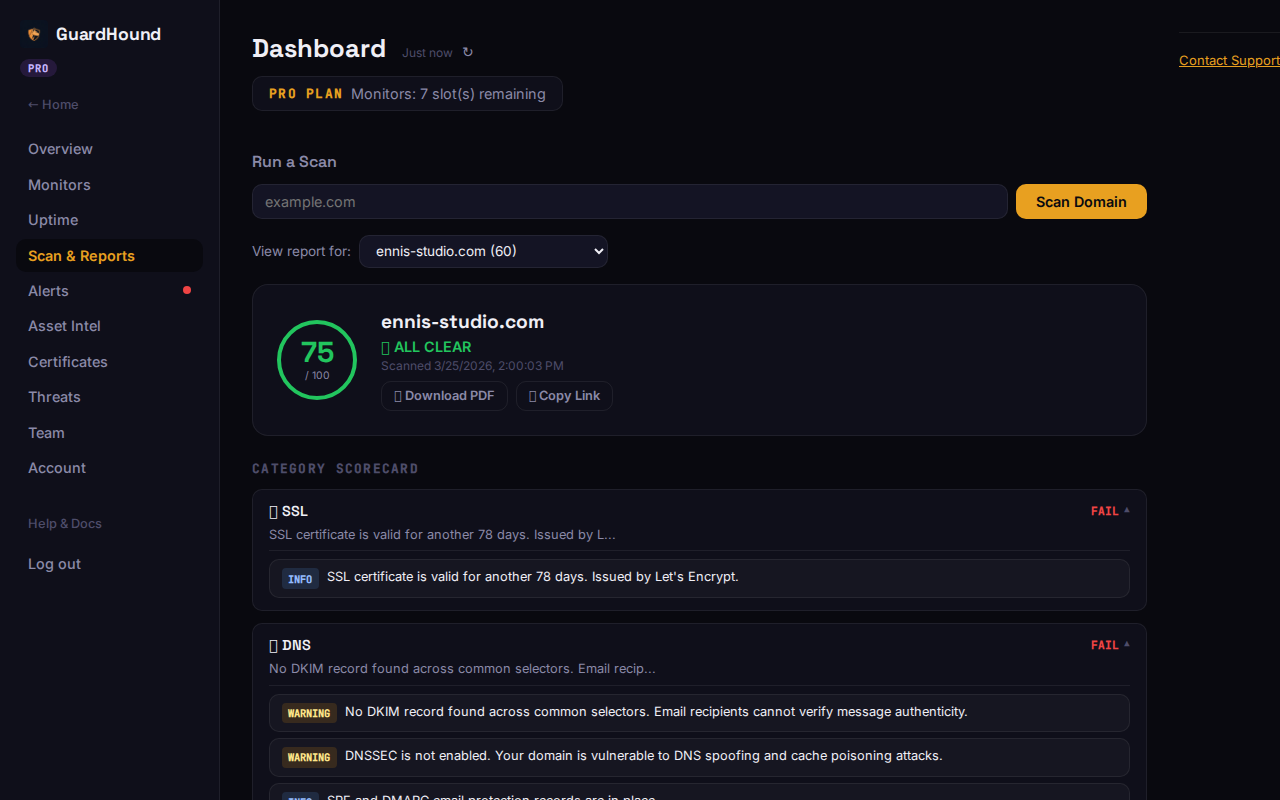Click the INFO badge on SSL finding
Viewport: 1280px width, 800px height.
(300, 579)
